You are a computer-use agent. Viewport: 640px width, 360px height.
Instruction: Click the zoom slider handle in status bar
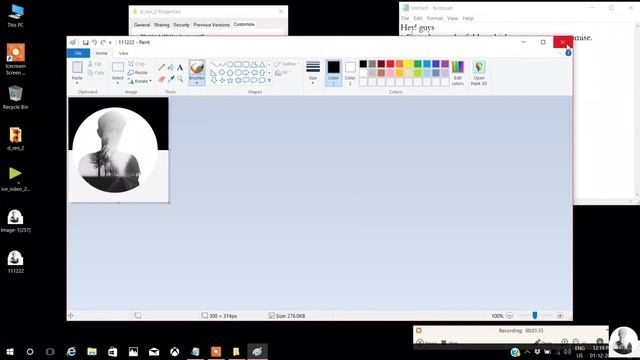click(x=535, y=315)
